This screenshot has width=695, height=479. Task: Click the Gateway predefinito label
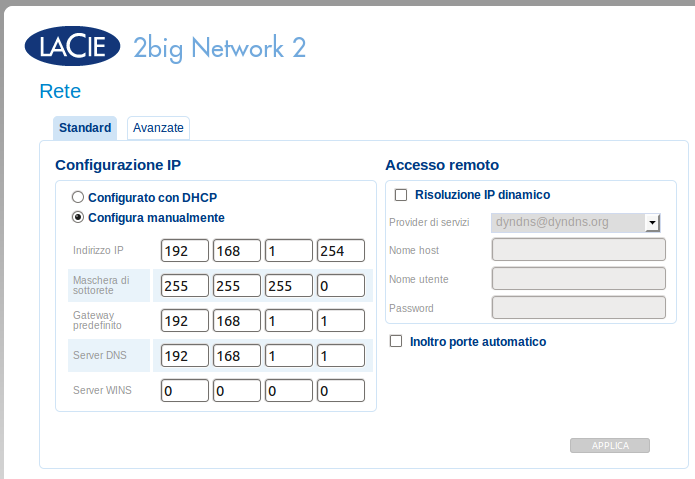(x=97, y=320)
